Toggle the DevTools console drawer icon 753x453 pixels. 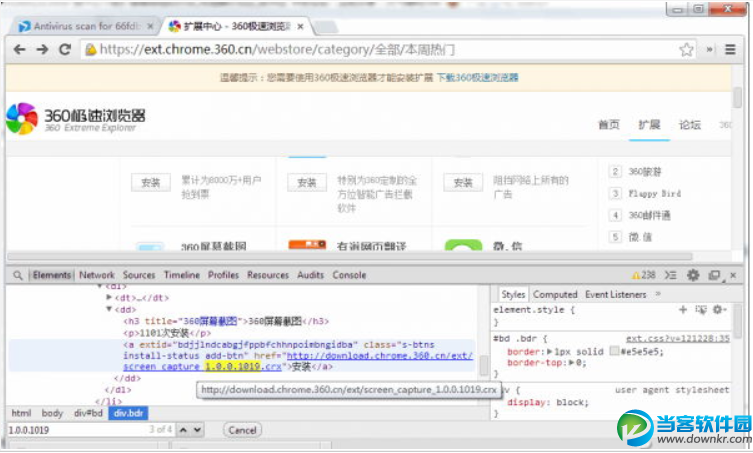[x=670, y=275]
